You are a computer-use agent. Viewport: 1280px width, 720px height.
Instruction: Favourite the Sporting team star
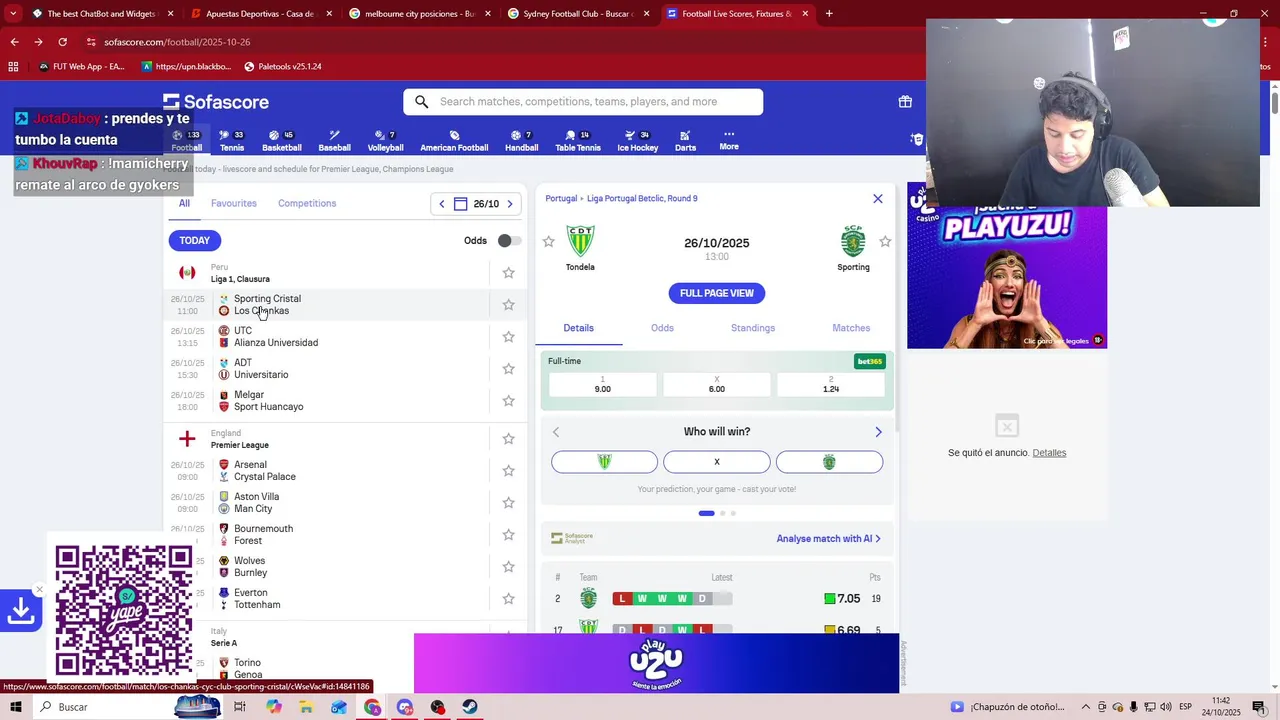click(x=885, y=242)
